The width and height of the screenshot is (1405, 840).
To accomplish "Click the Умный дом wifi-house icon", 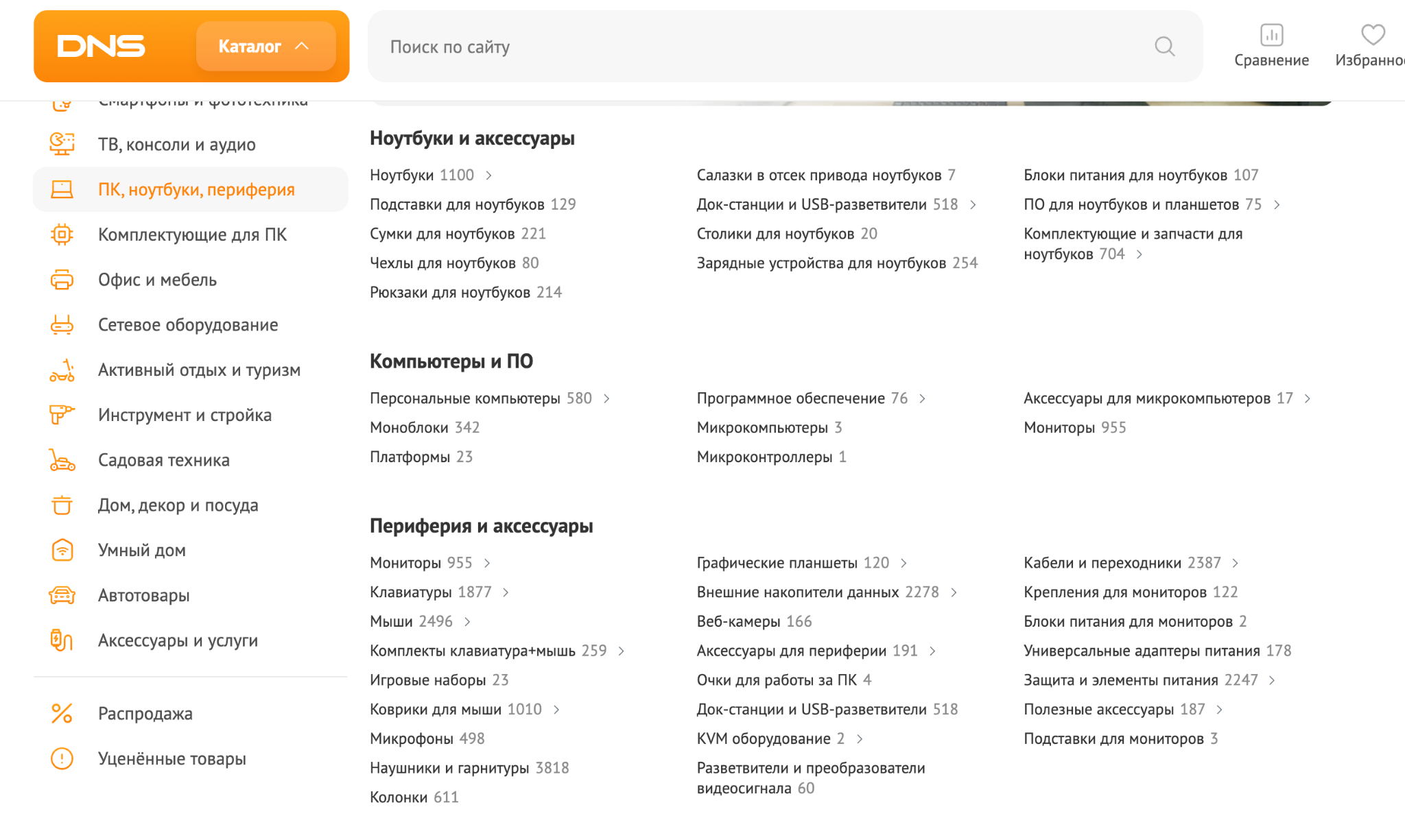I will pos(62,550).
